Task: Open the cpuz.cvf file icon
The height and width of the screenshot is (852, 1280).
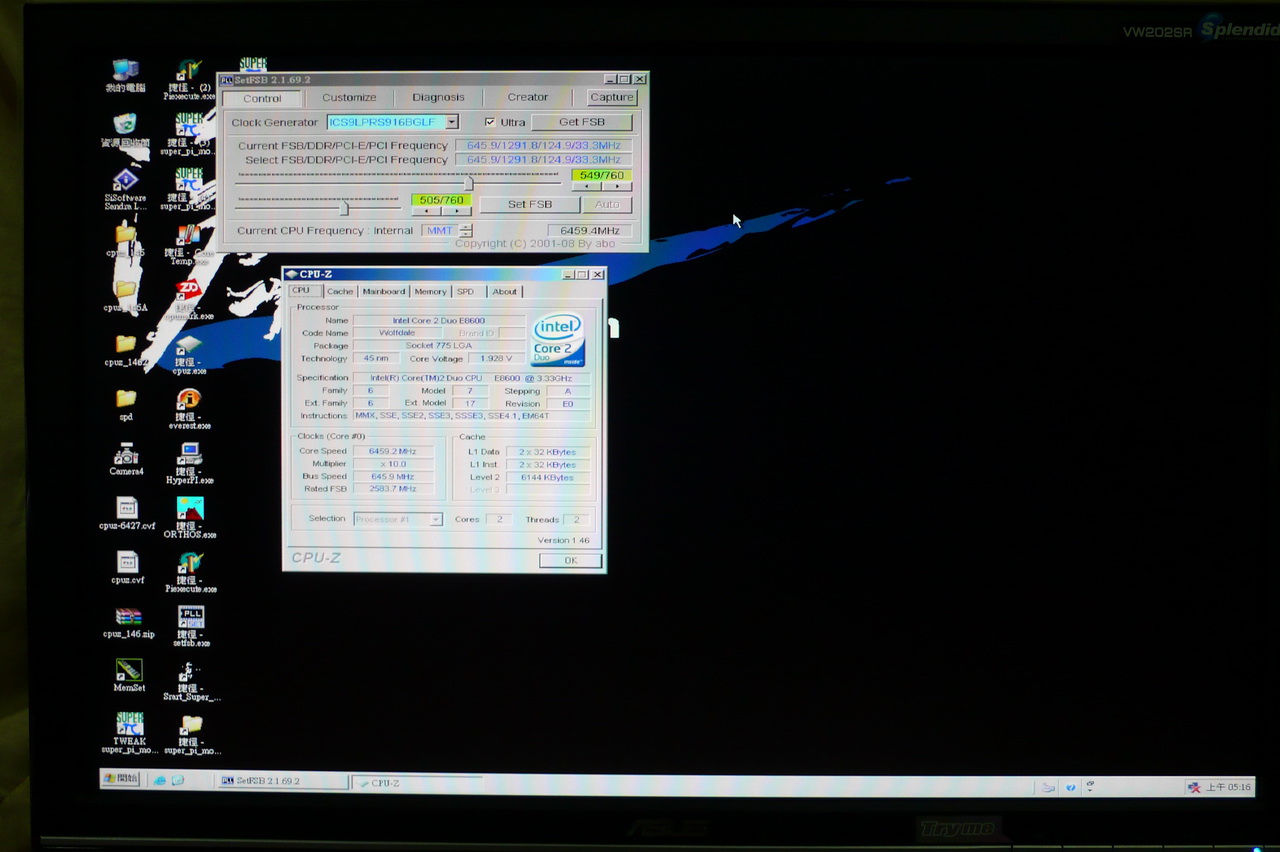Action: click(127, 568)
